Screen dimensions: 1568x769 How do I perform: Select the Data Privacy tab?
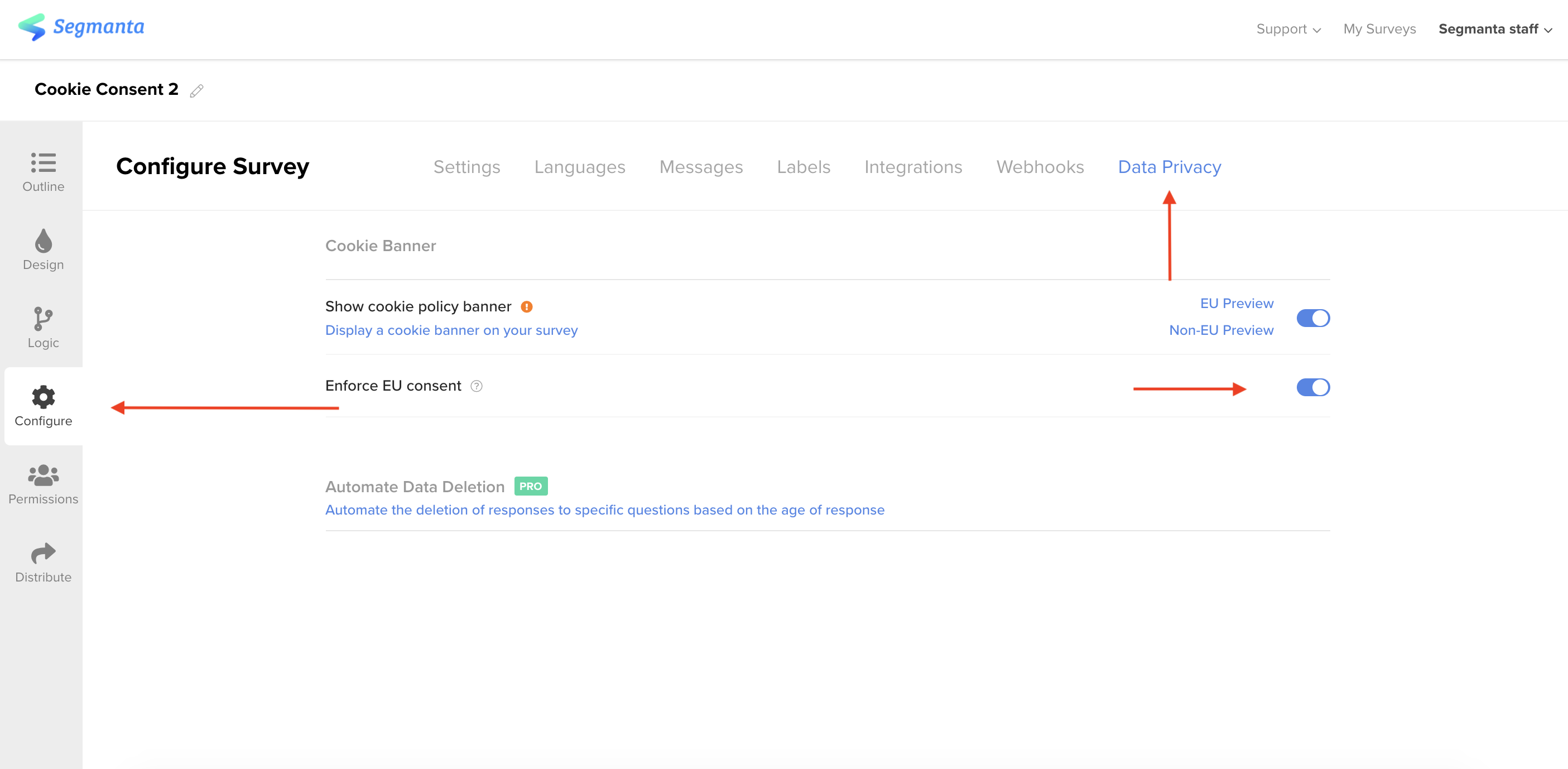point(1170,167)
